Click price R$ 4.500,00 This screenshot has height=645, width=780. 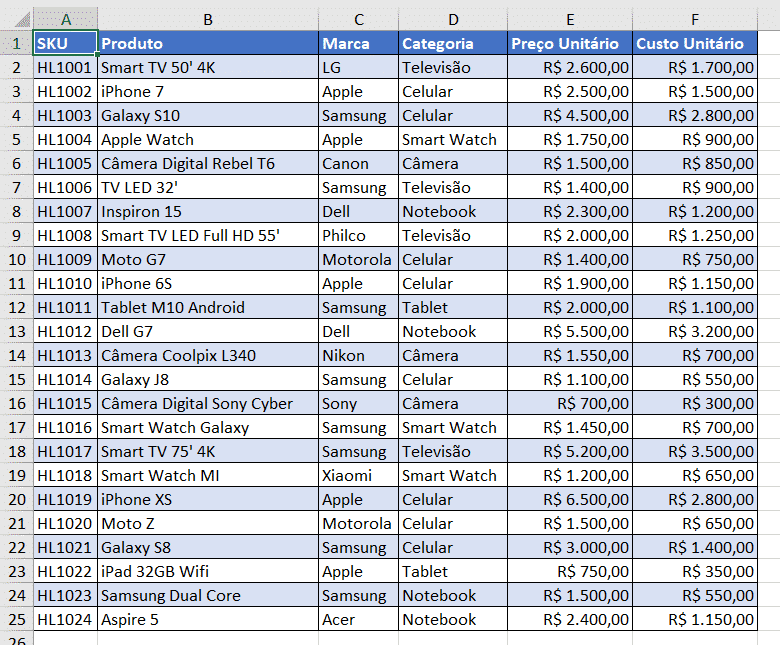click(x=570, y=115)
